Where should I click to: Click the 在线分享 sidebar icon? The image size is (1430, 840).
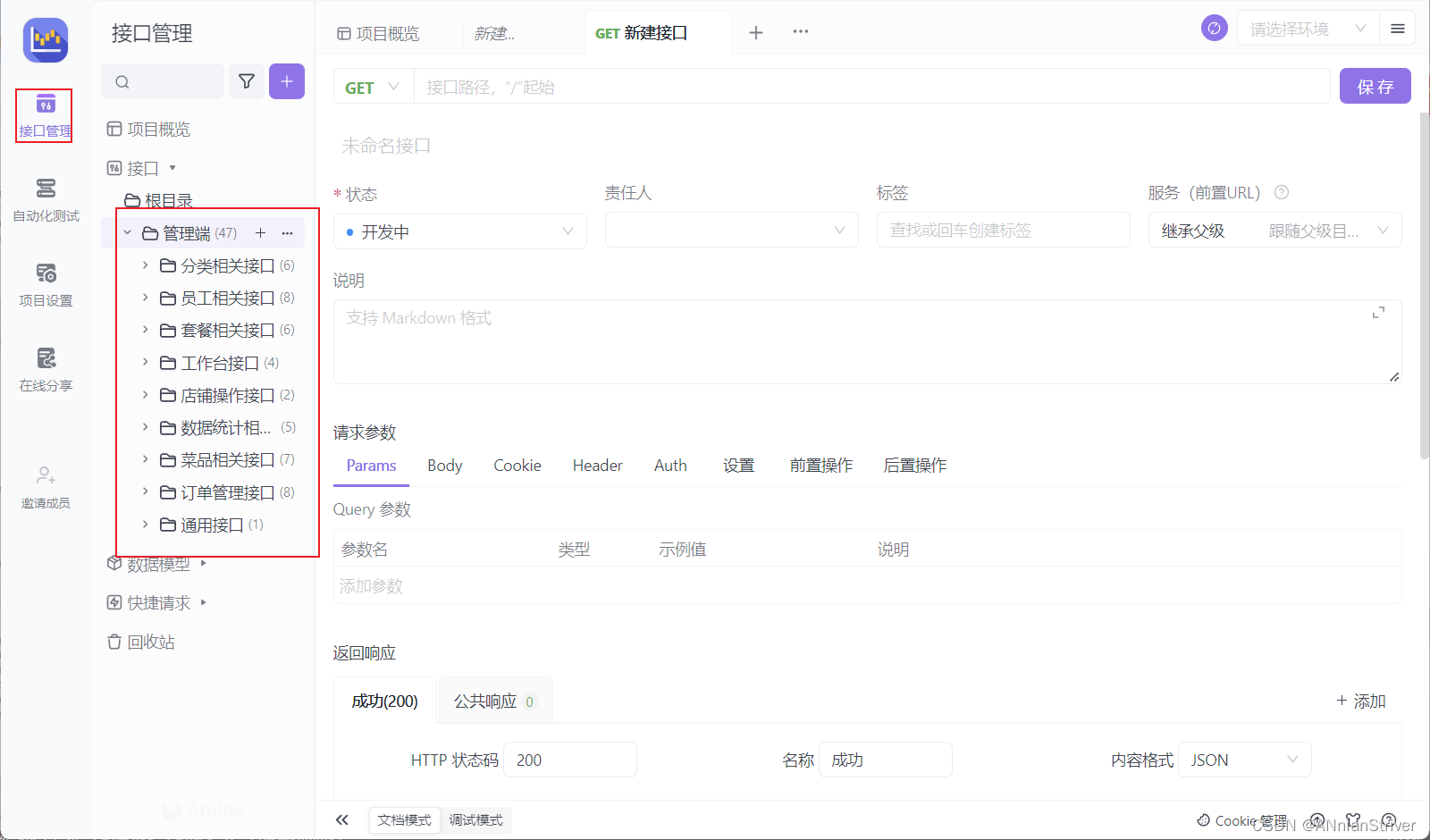(45, 369)
